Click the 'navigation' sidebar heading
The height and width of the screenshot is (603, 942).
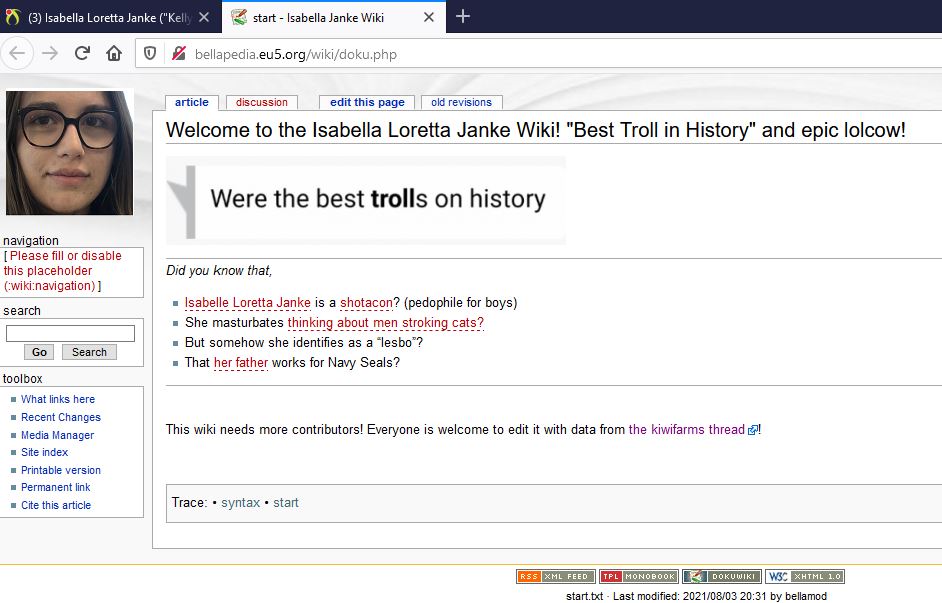pyautogui.click(x=31, y=240)
